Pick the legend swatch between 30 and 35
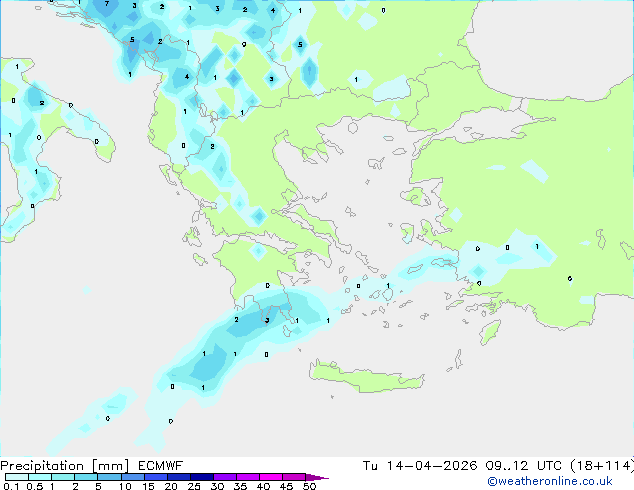634x490 pixels. [x=224, y=477]
